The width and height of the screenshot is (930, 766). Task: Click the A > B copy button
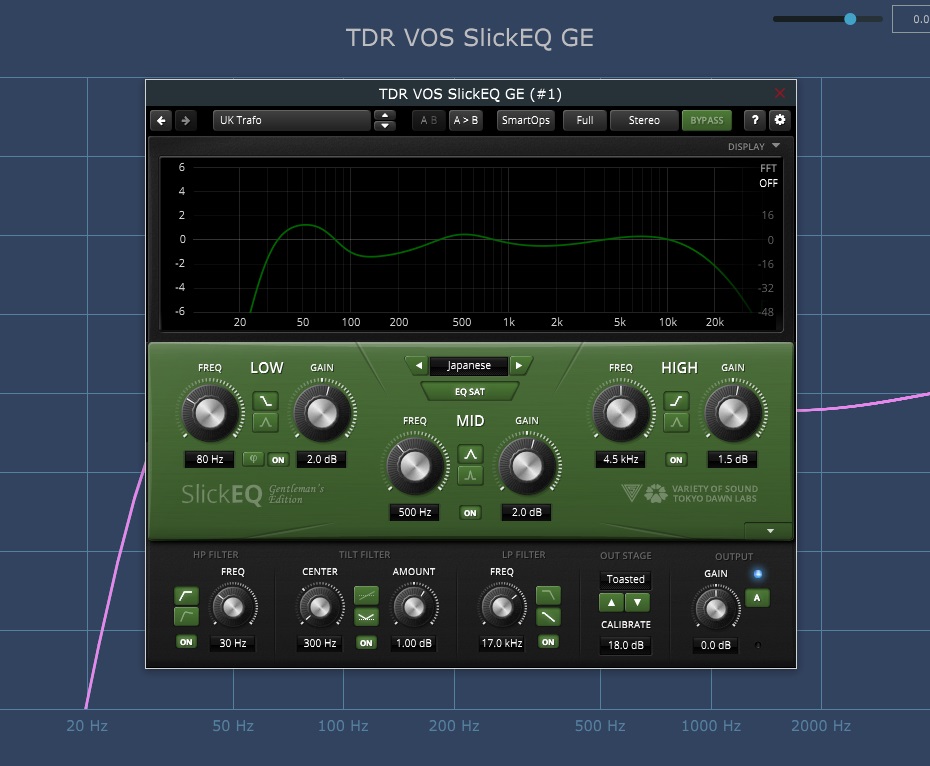(466, 120)
